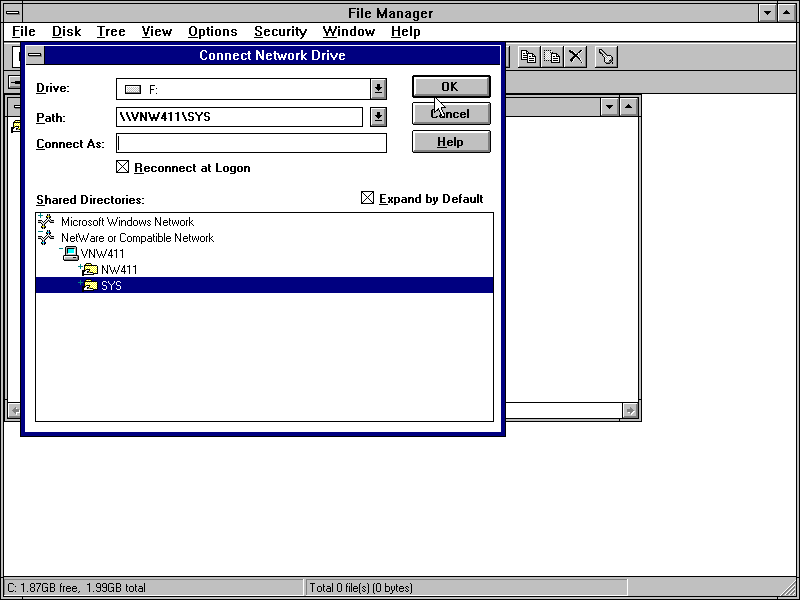Viewport: 800px width, 600px height.
Task: Click the "C: 1.87GB free" status text
Action: click(76, 588)
